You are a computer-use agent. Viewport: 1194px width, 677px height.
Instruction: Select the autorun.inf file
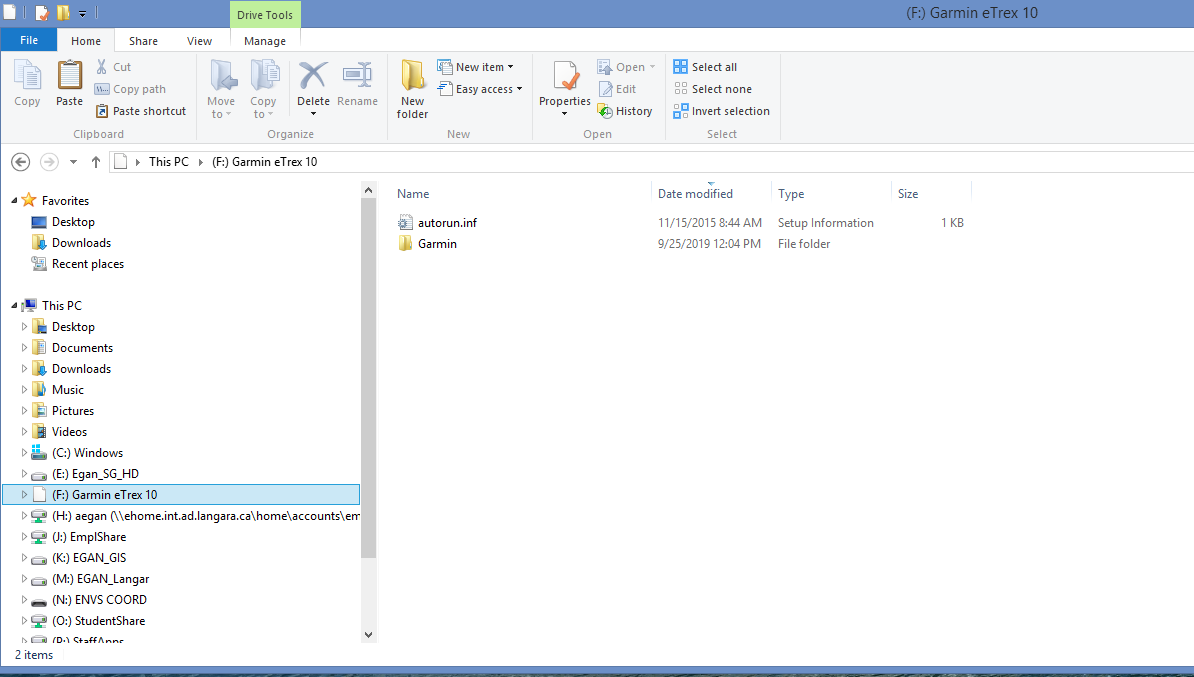pos(447,223)
